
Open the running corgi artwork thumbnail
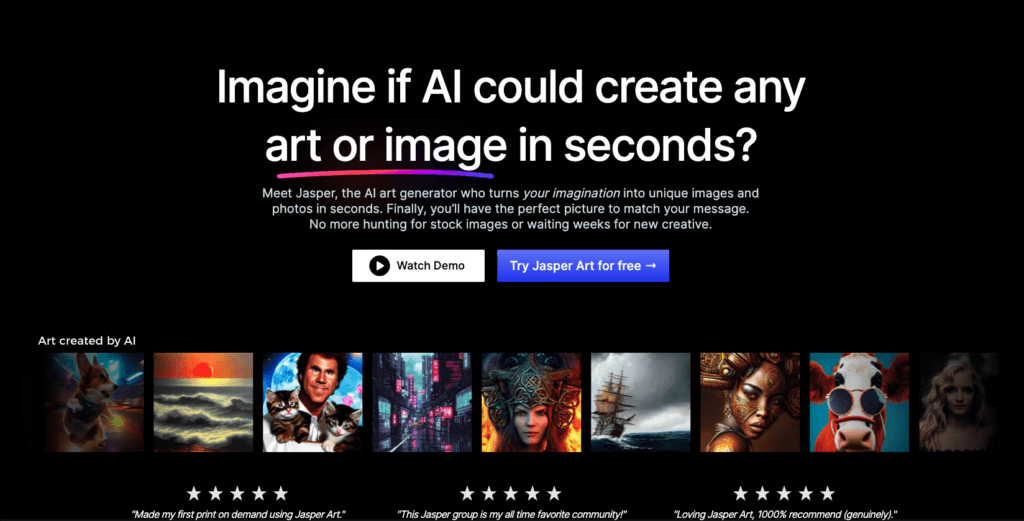(94, 402)
